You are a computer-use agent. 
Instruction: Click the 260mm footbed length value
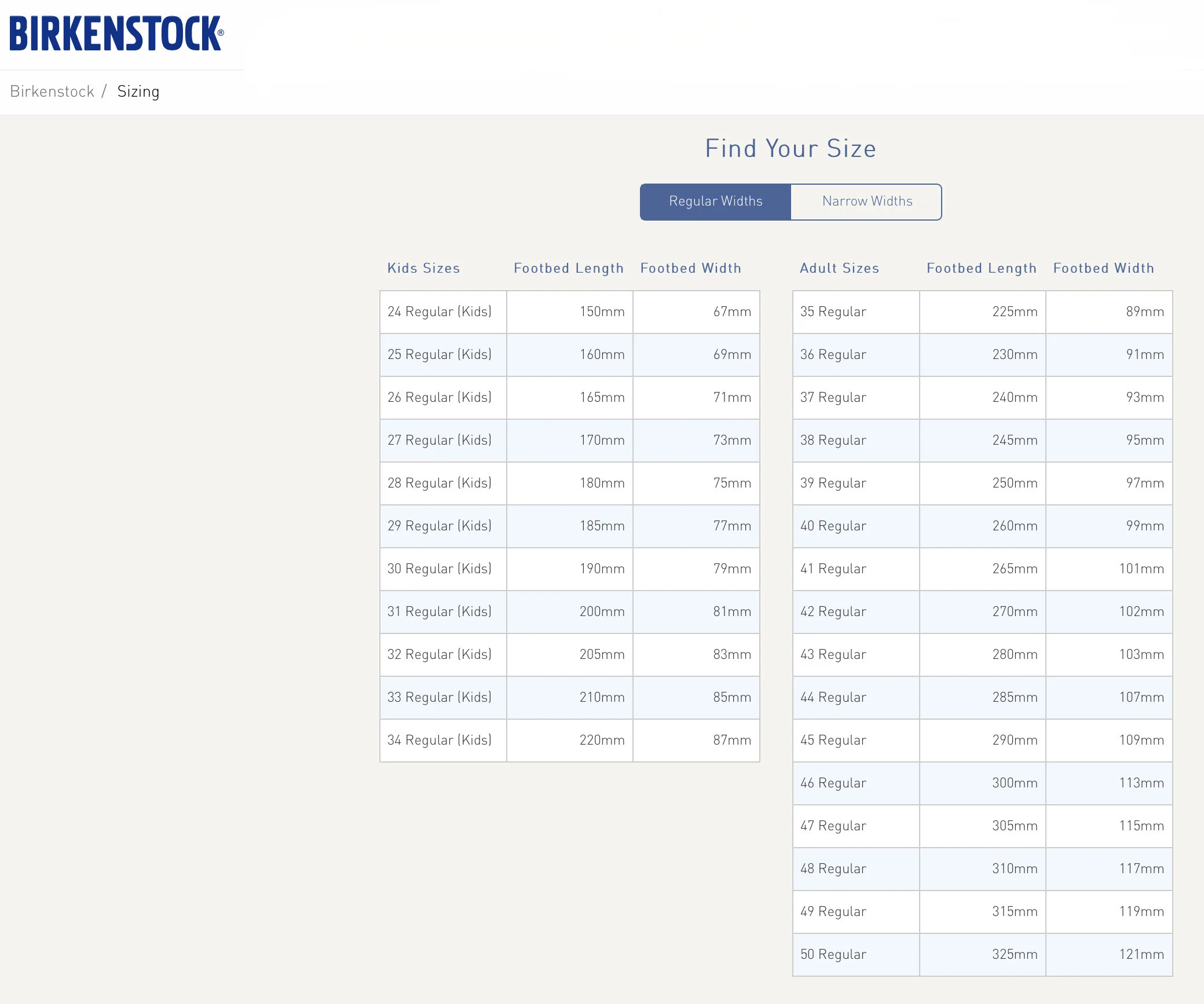(1014, 526)
